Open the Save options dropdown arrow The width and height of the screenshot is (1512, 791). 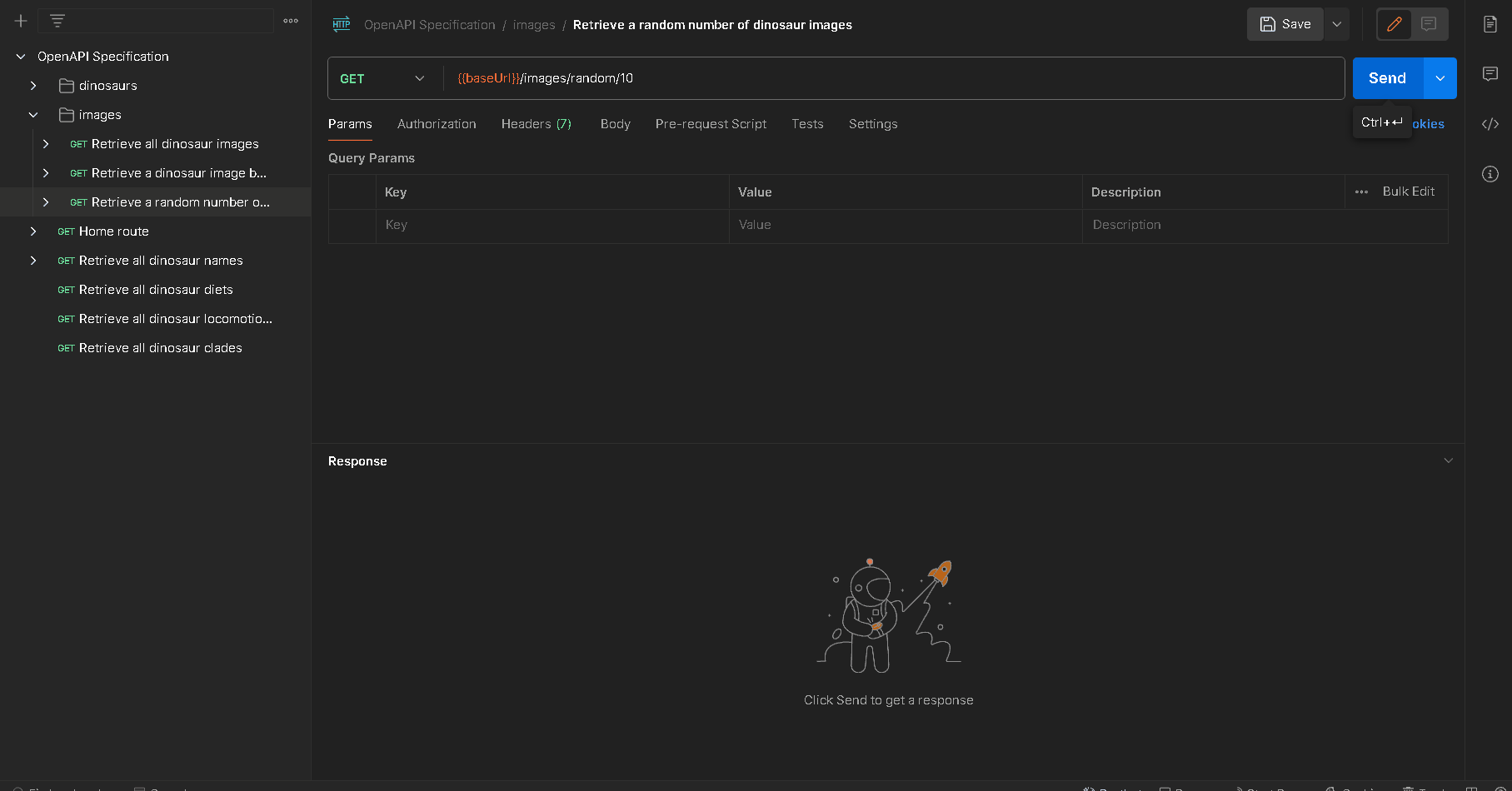(x=1337, y=24)
